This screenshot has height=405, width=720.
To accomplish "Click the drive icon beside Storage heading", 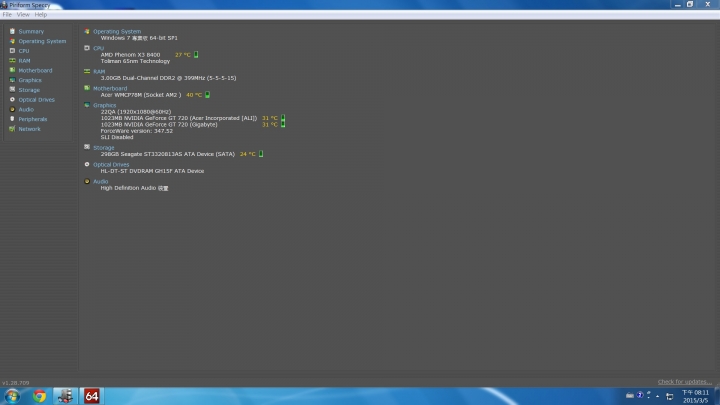I will tap(87, 147).
